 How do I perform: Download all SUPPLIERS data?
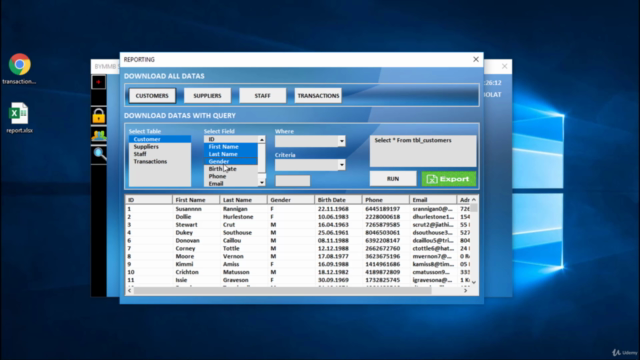tap(207, 96)
